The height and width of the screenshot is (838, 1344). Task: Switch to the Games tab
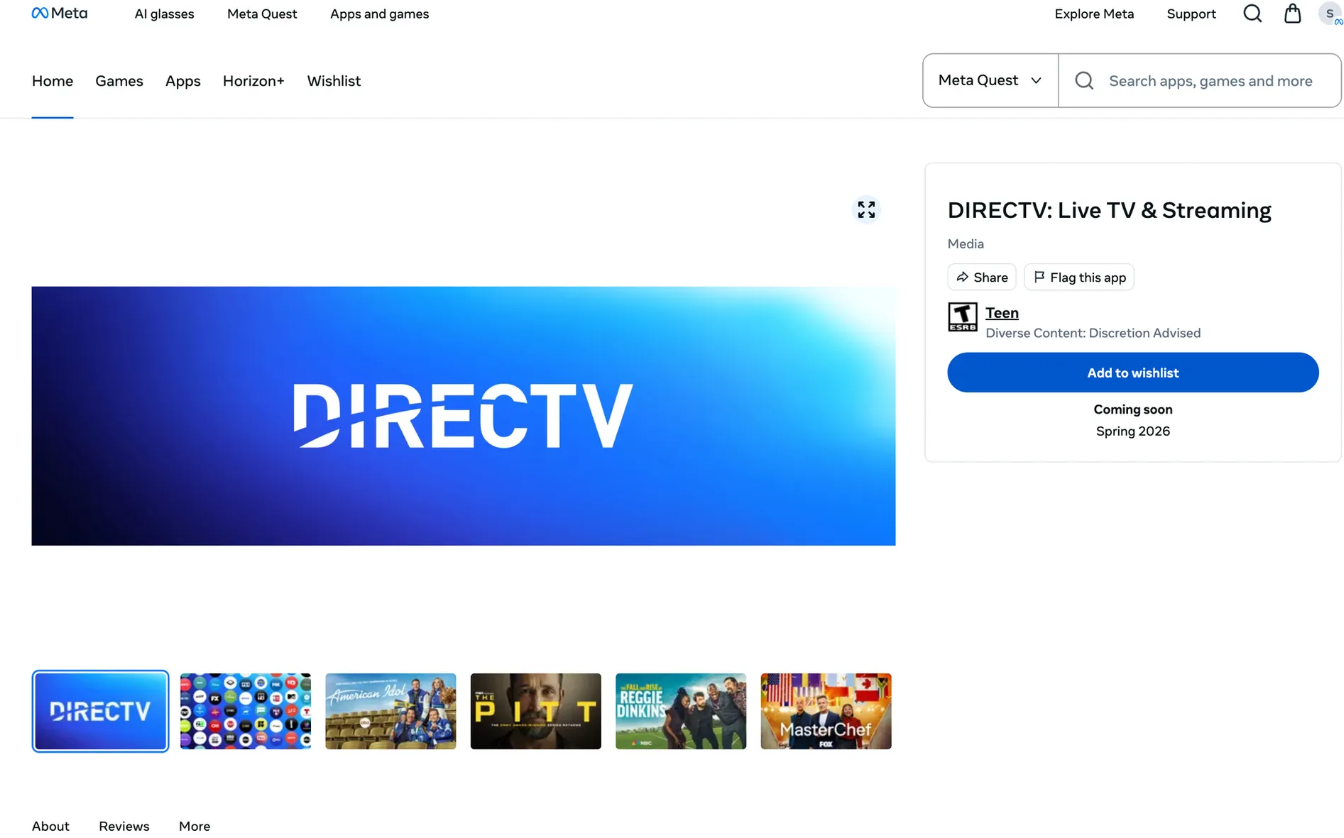[119, 81]
